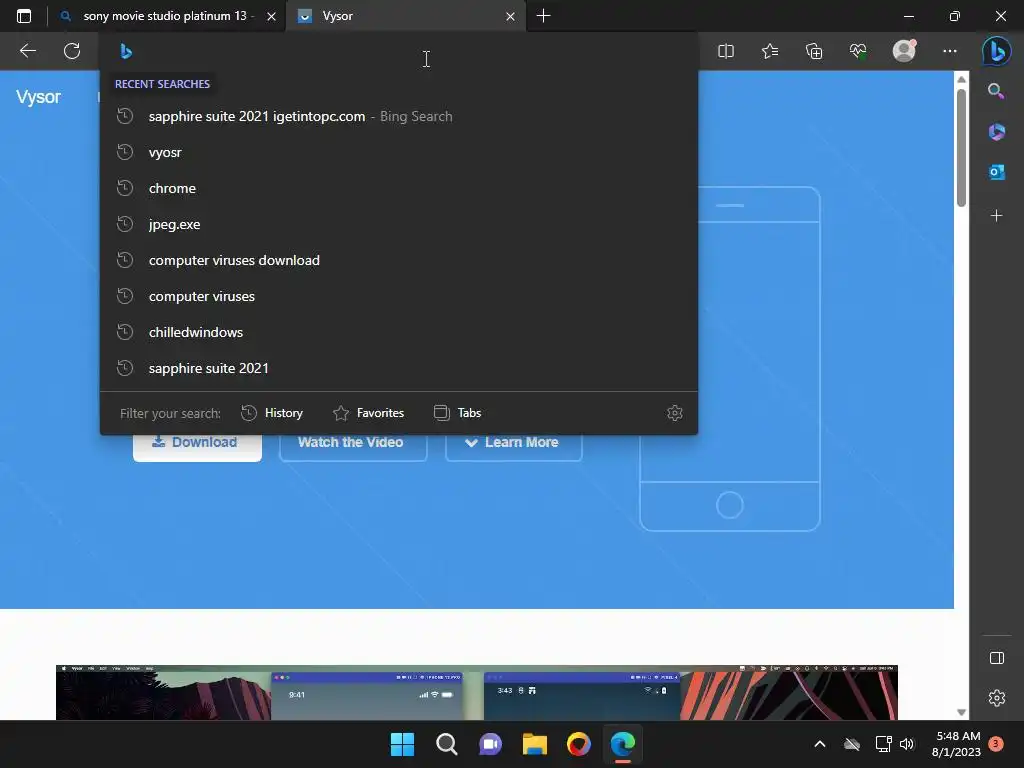The height and width of the screenshot is (768, 1024).
Task: Select recent search chilledwindows
Action: point(398,332)
